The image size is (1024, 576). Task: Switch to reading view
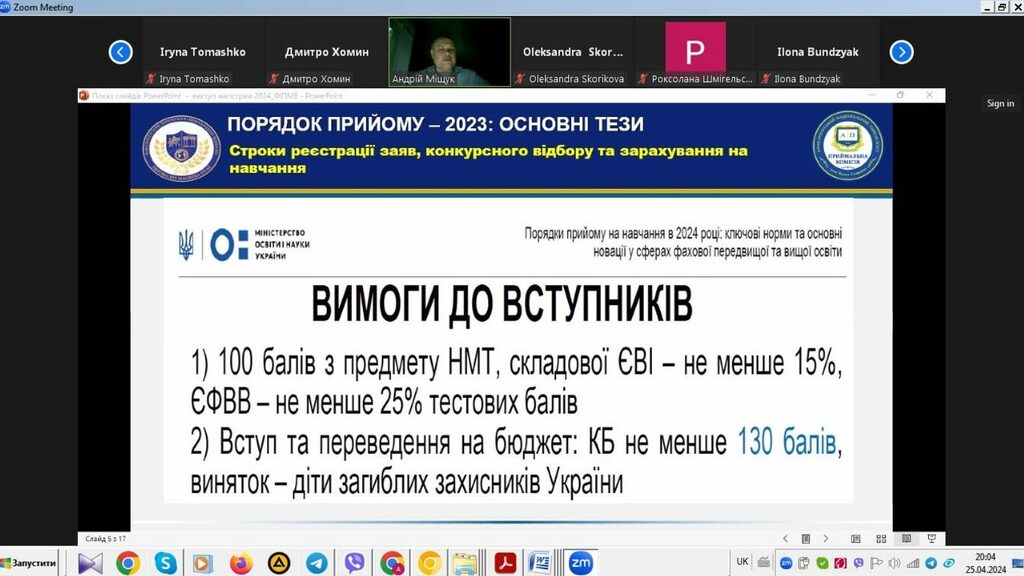pyautogui.click(x=906, y=538)
